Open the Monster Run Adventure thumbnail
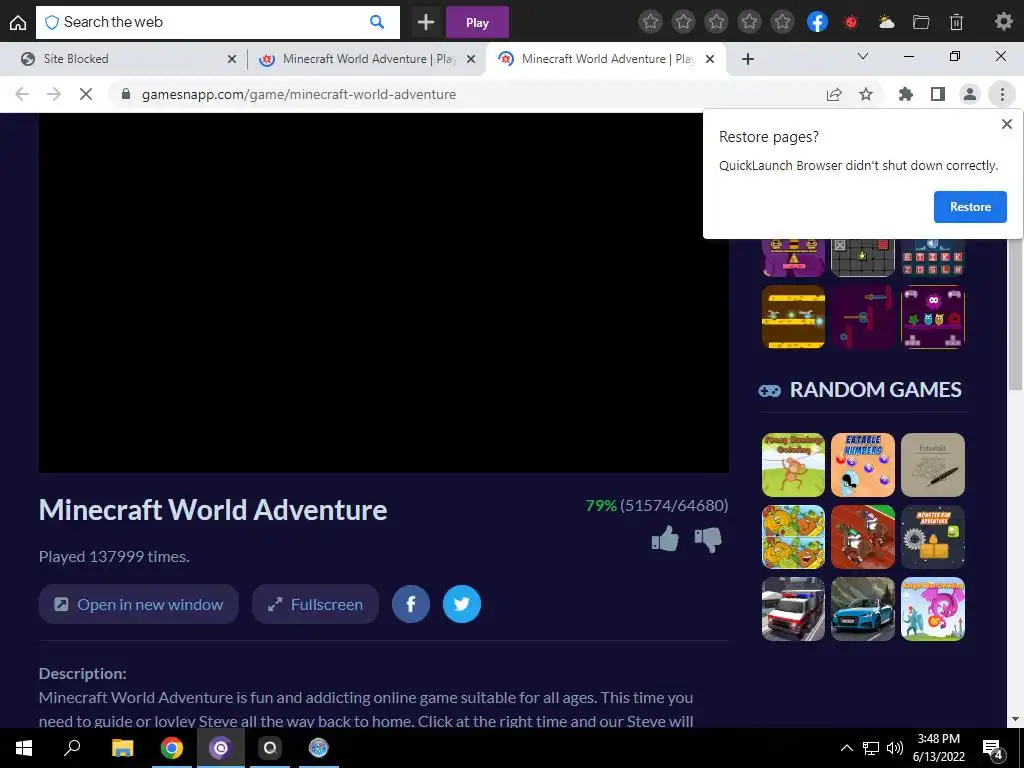The height and width of the screenshot is (768, 1024). point(933,537)
